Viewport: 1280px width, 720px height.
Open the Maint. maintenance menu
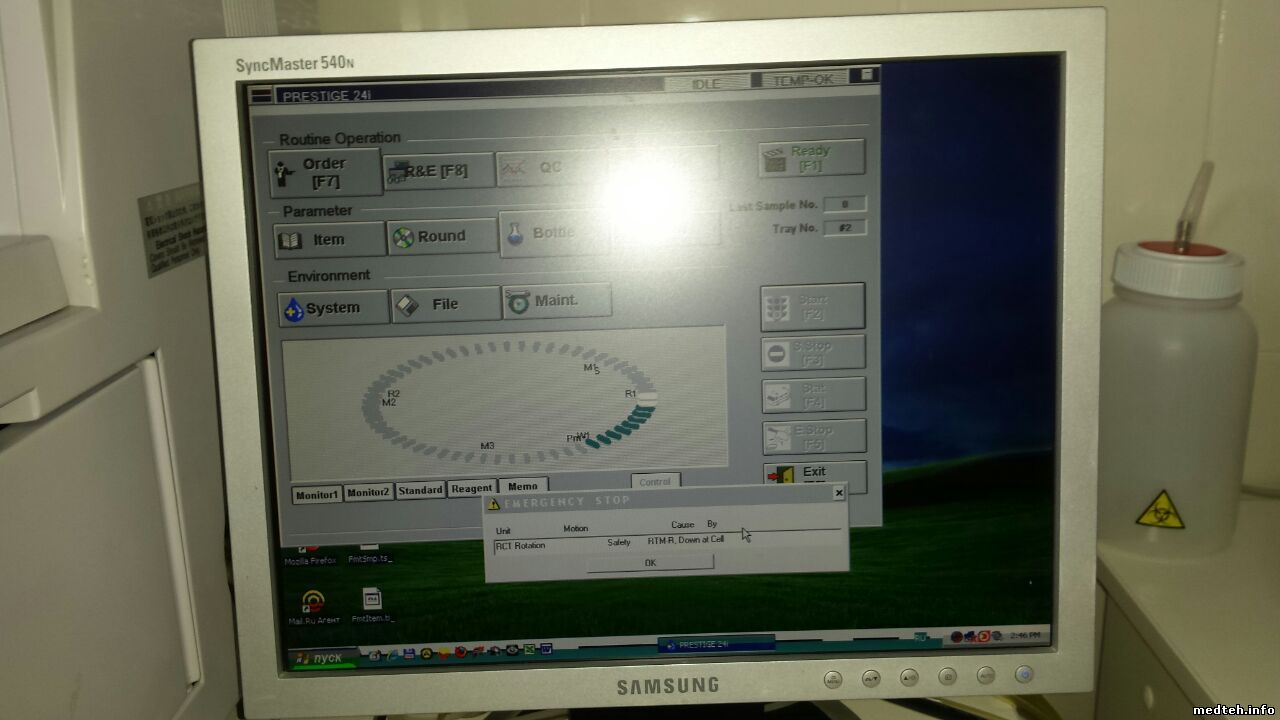556,301
